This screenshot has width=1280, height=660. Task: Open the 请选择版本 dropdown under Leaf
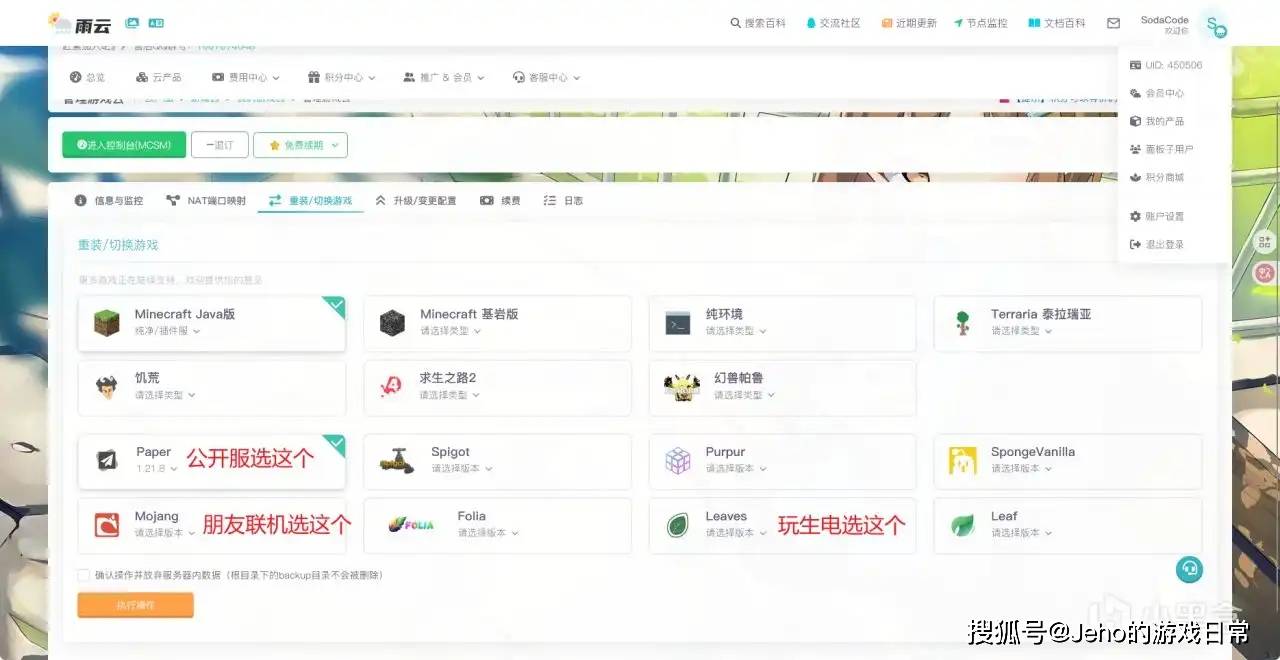point(1022,533)
